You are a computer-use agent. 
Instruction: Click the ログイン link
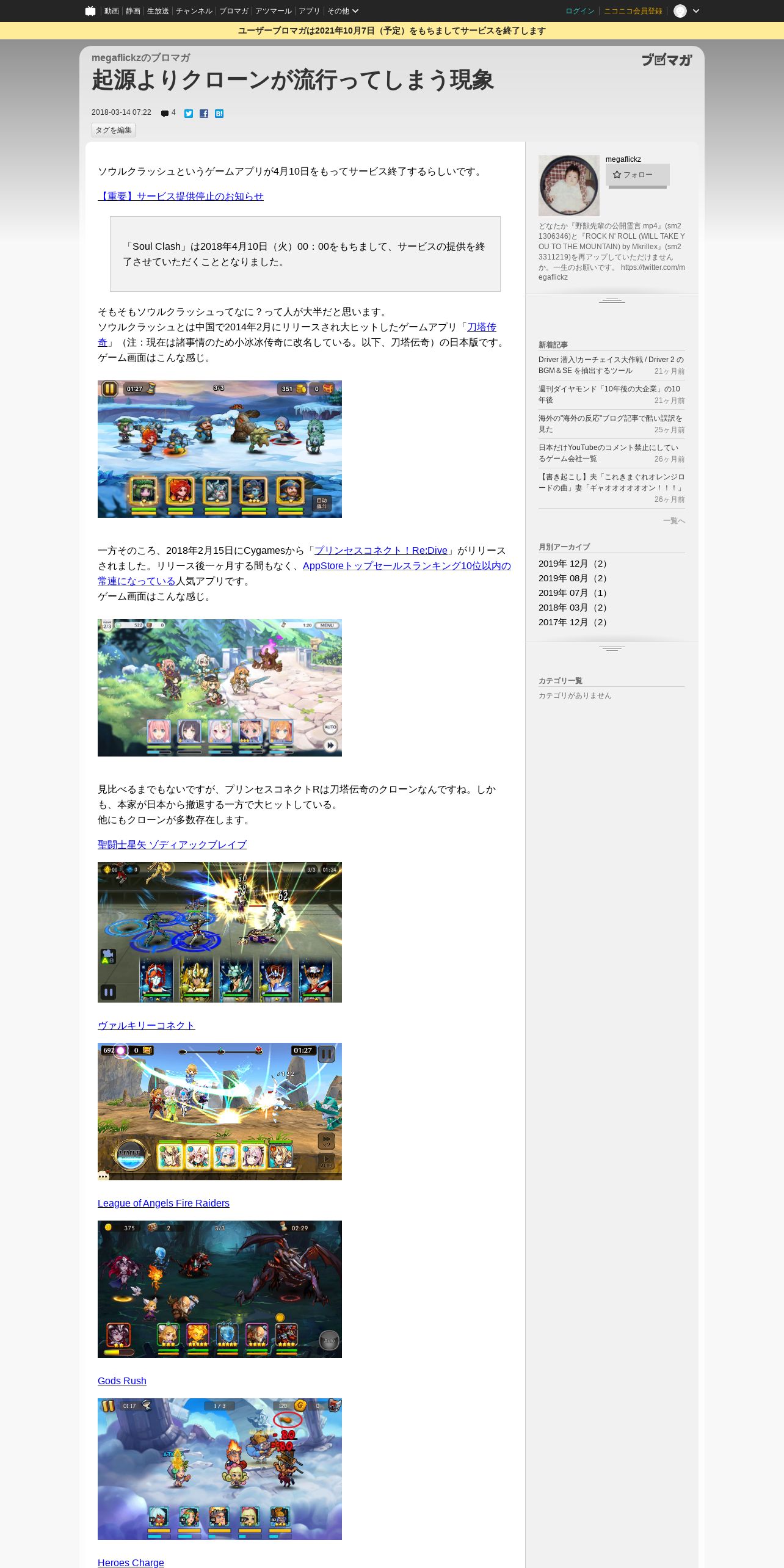coord(580,11)
